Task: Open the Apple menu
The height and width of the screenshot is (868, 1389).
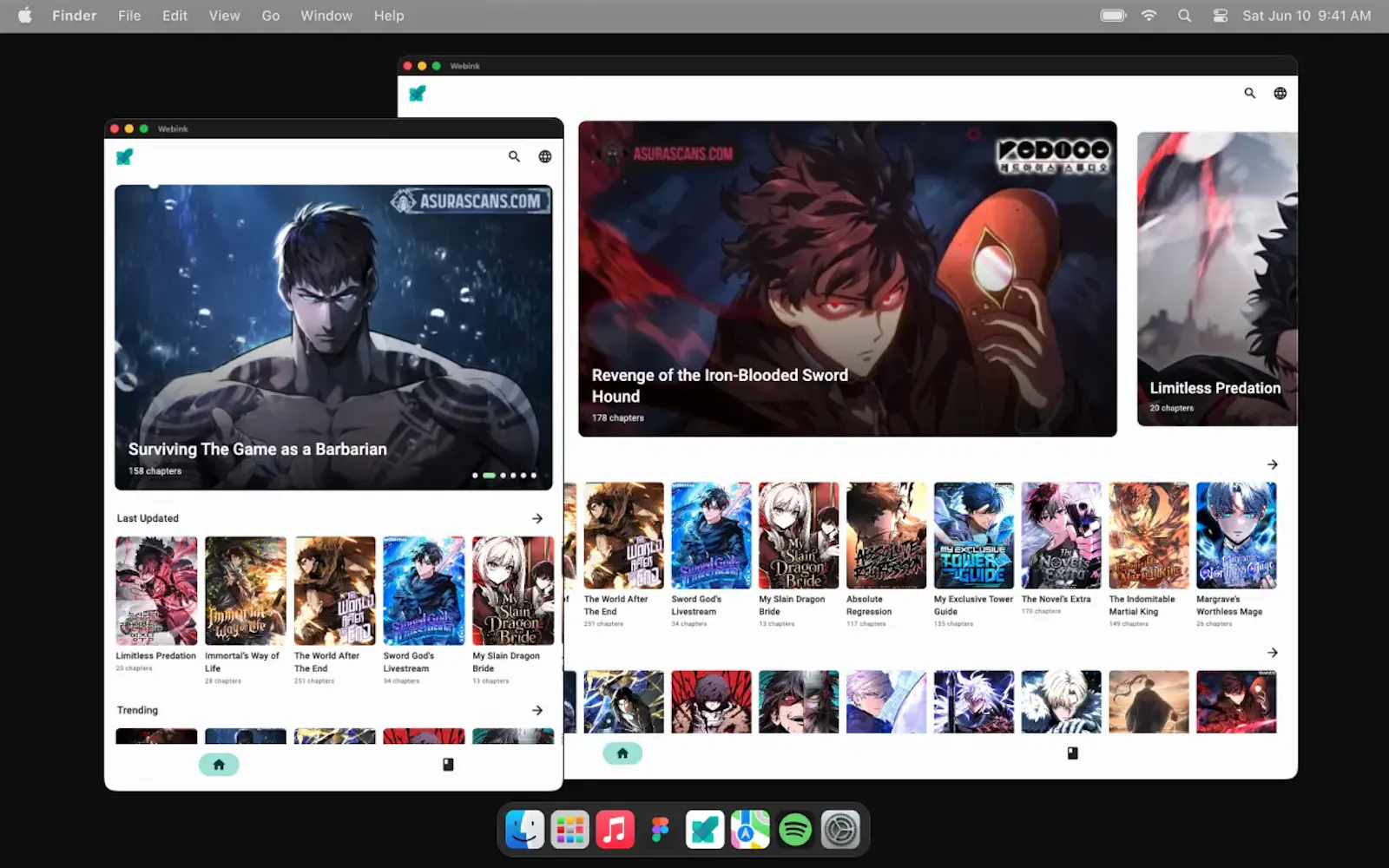Action: 25,16
